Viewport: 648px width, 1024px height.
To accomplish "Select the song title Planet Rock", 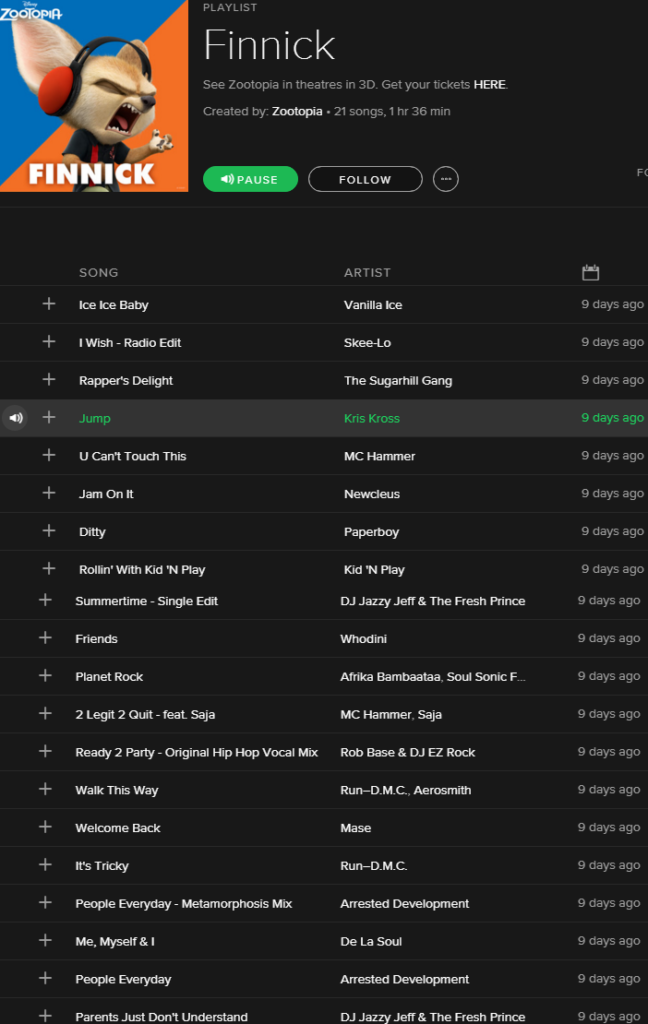I will coord(109,677).
